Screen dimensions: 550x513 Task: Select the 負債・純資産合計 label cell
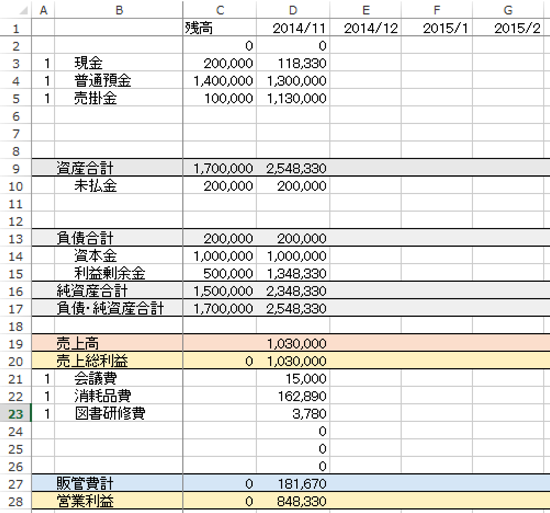point(119,309)
